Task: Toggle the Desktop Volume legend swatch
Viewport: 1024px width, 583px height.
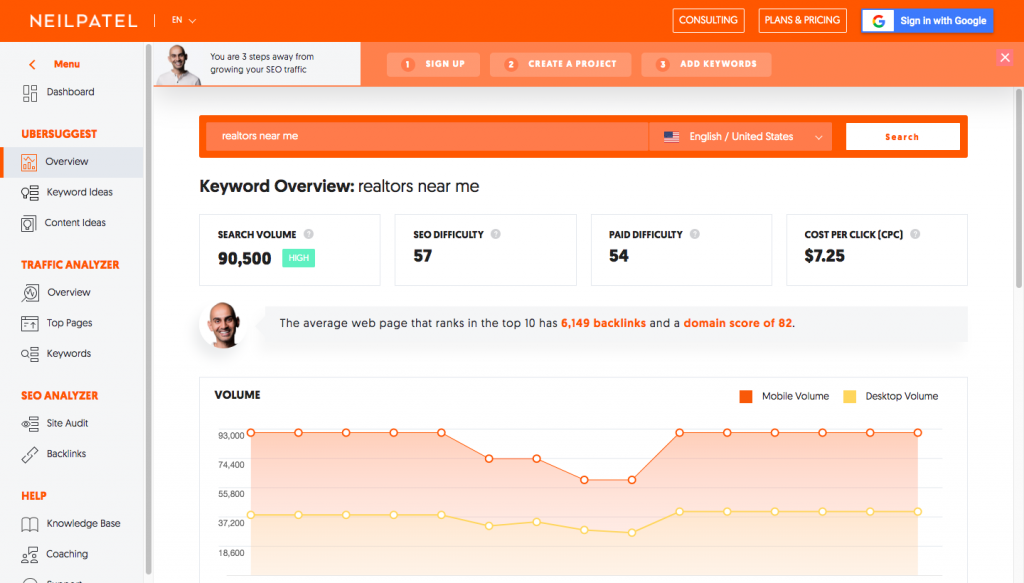Action: [x=850, y=396]
